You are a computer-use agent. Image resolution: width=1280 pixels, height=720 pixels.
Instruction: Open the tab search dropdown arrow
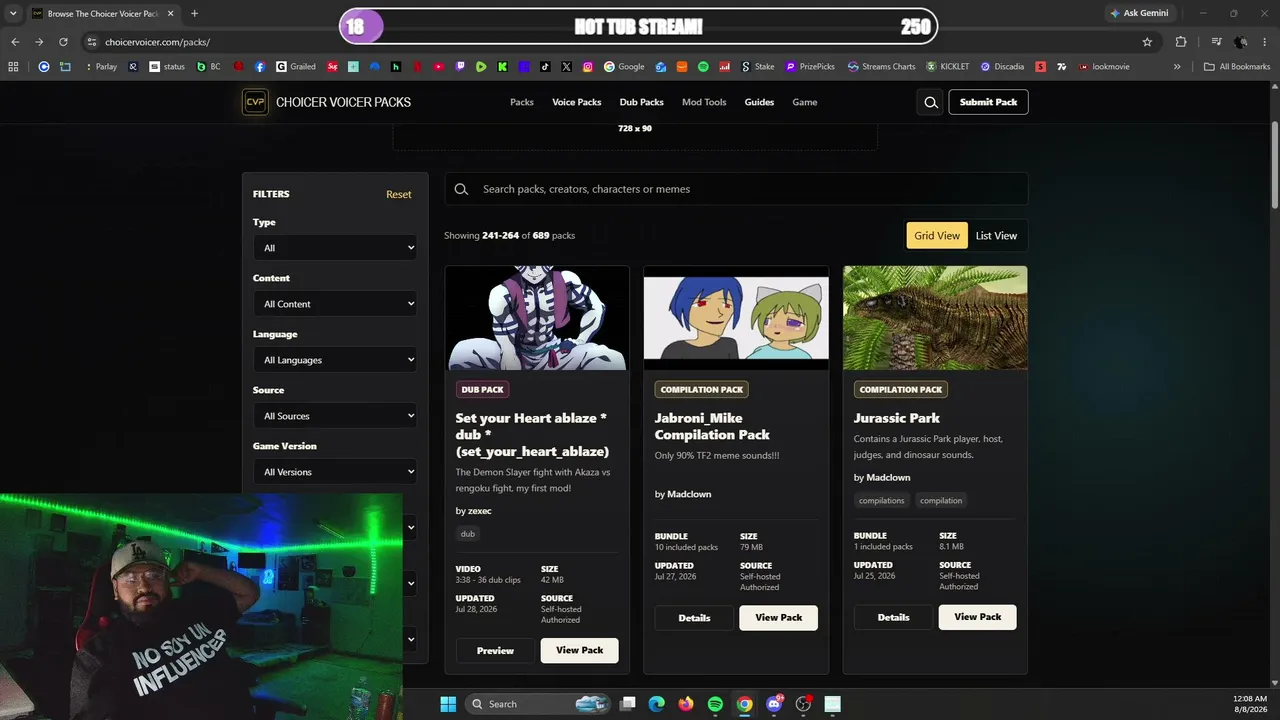coord(13,13)
